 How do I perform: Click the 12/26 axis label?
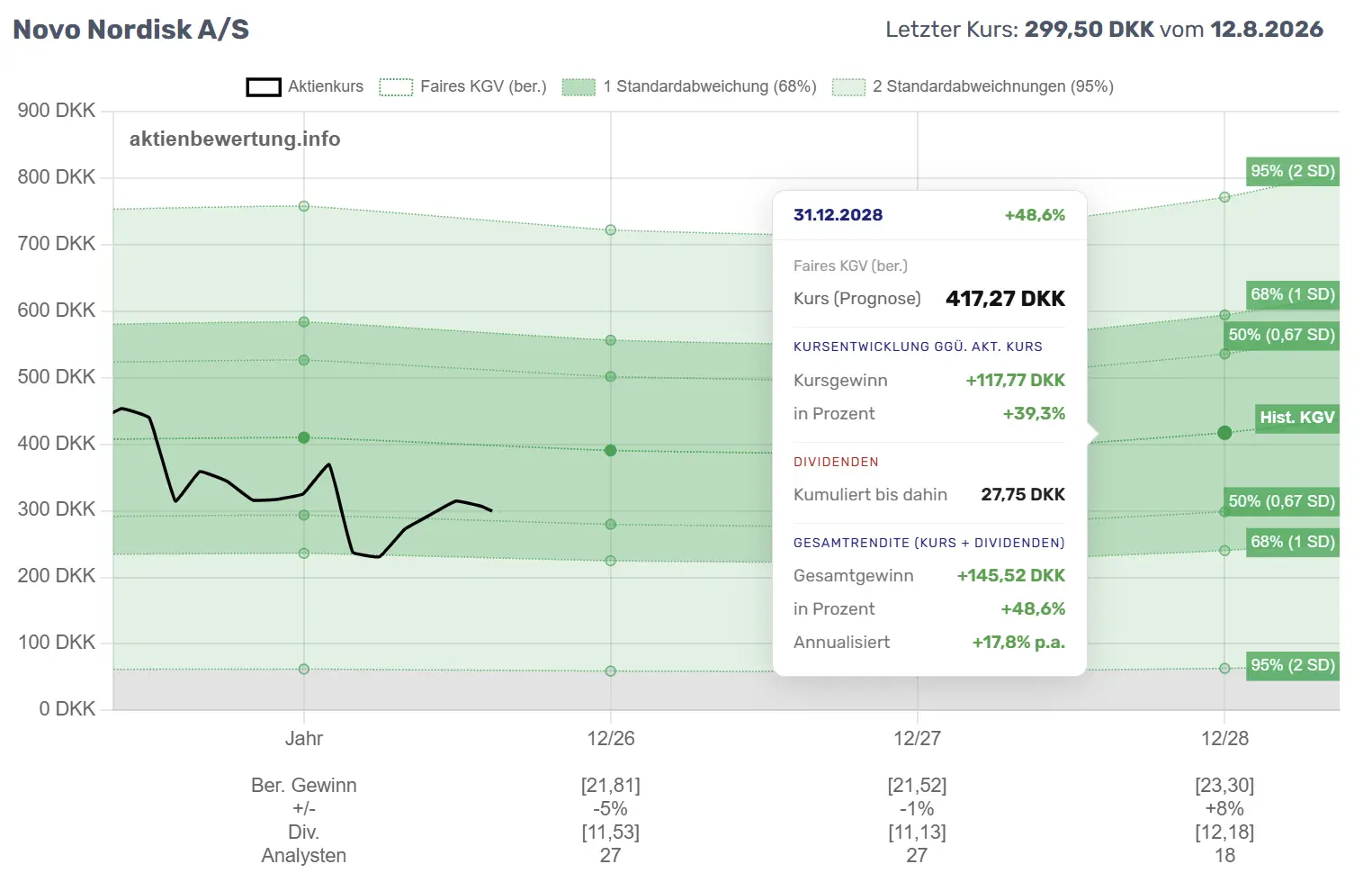pos(611,739)
